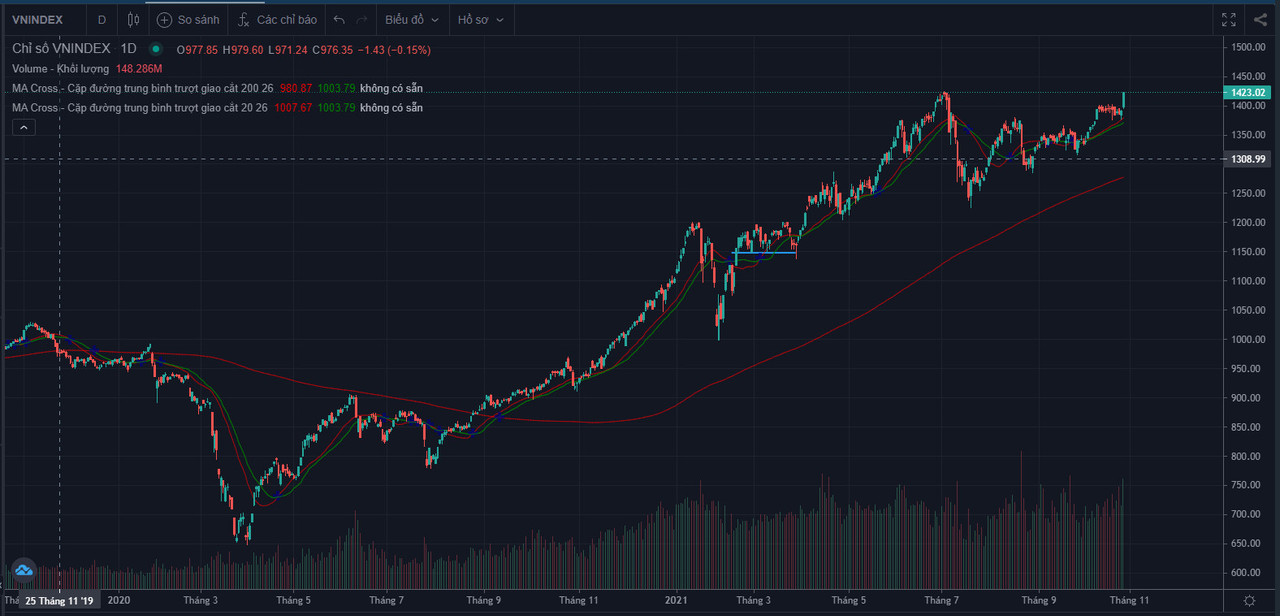Select the MA Cross 200 26 indicator legend
1280x616 pixels.
point(142,88)
